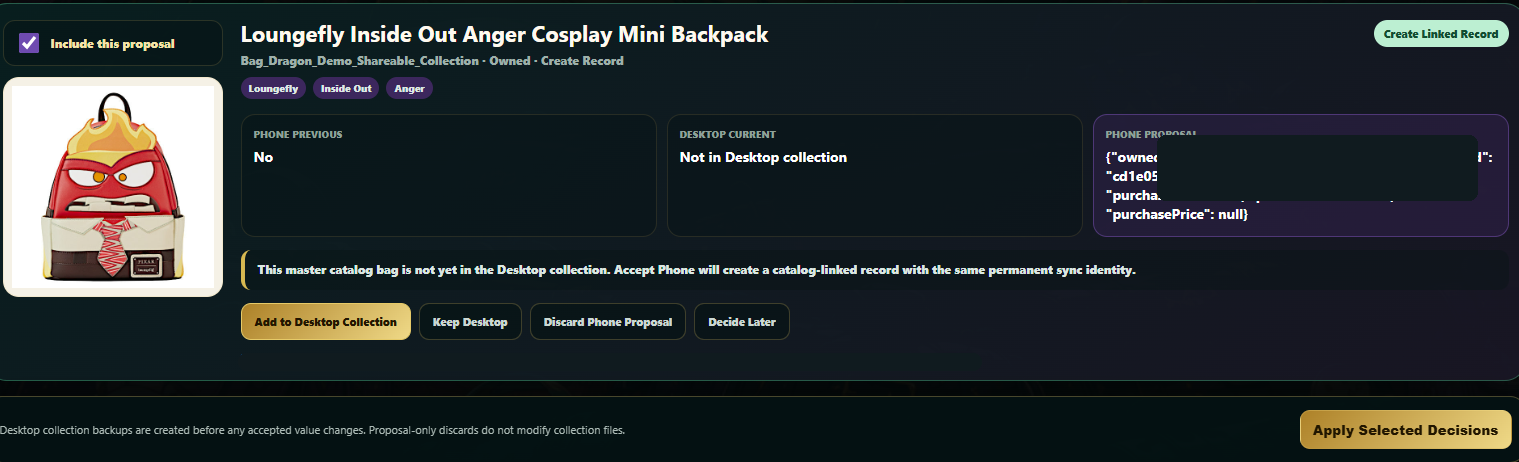Select the Inside Out tag chip
Image resolution: width=1519 pixels, height=462 pixels.
(x=346, y=88)
